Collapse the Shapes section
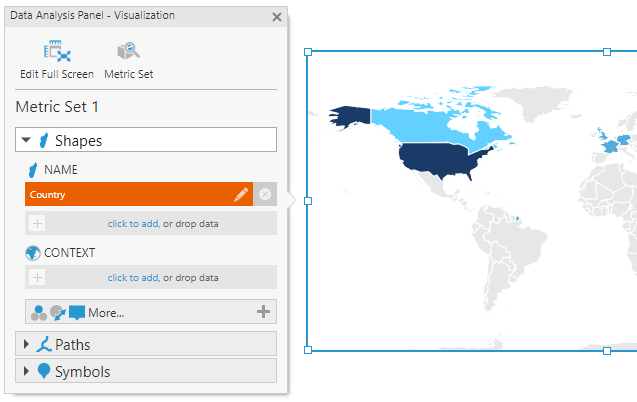The height and width of the screenshot is (402, 637). 26,141
